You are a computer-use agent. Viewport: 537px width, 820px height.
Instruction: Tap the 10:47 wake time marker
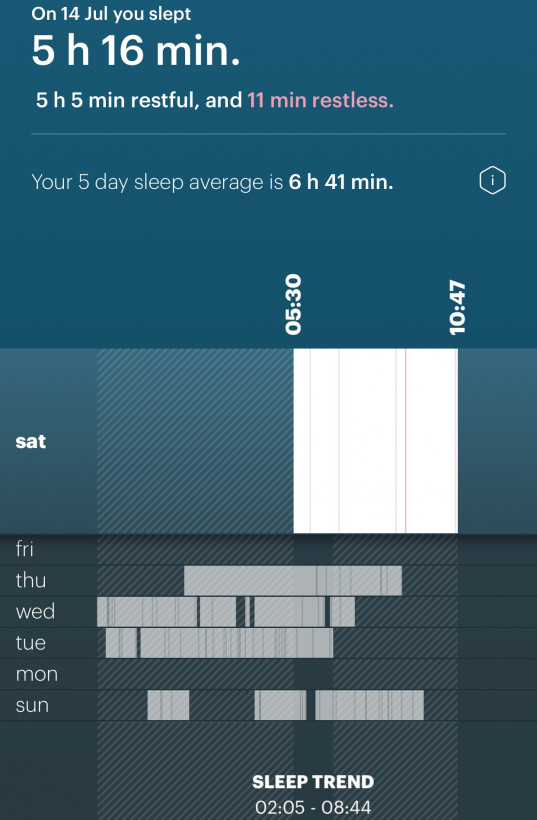point(458,308)
